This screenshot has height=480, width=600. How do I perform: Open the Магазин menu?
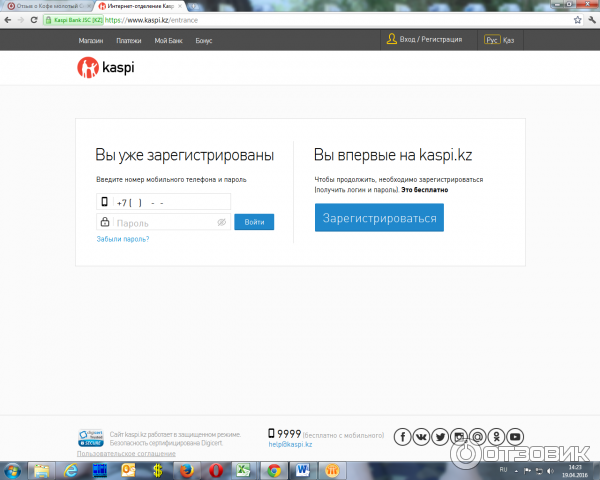[x=92, y=40]
